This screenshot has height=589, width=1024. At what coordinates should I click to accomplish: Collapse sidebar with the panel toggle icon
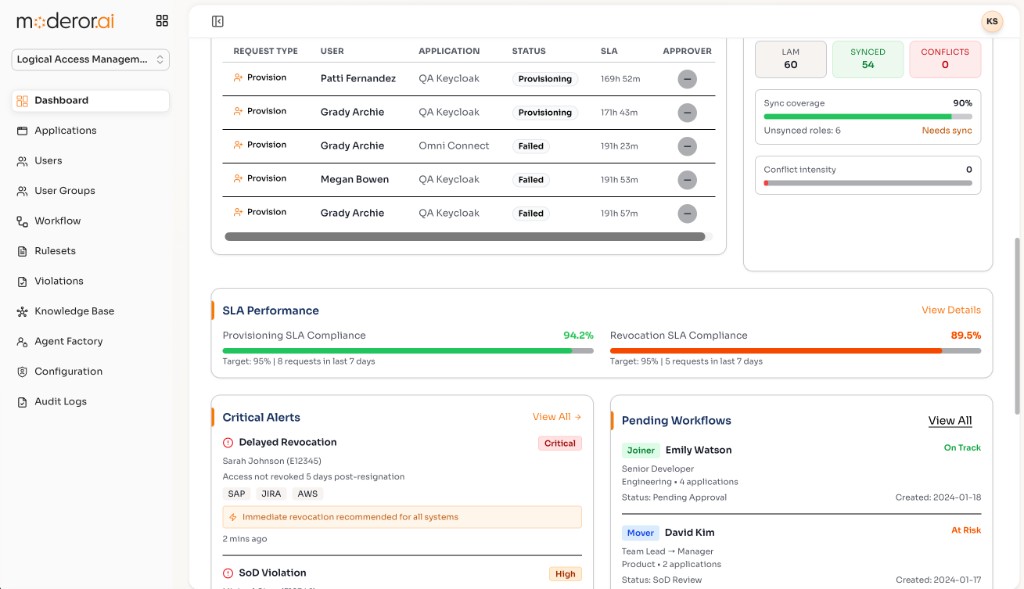pyautogui.click(x=217, y=22)
